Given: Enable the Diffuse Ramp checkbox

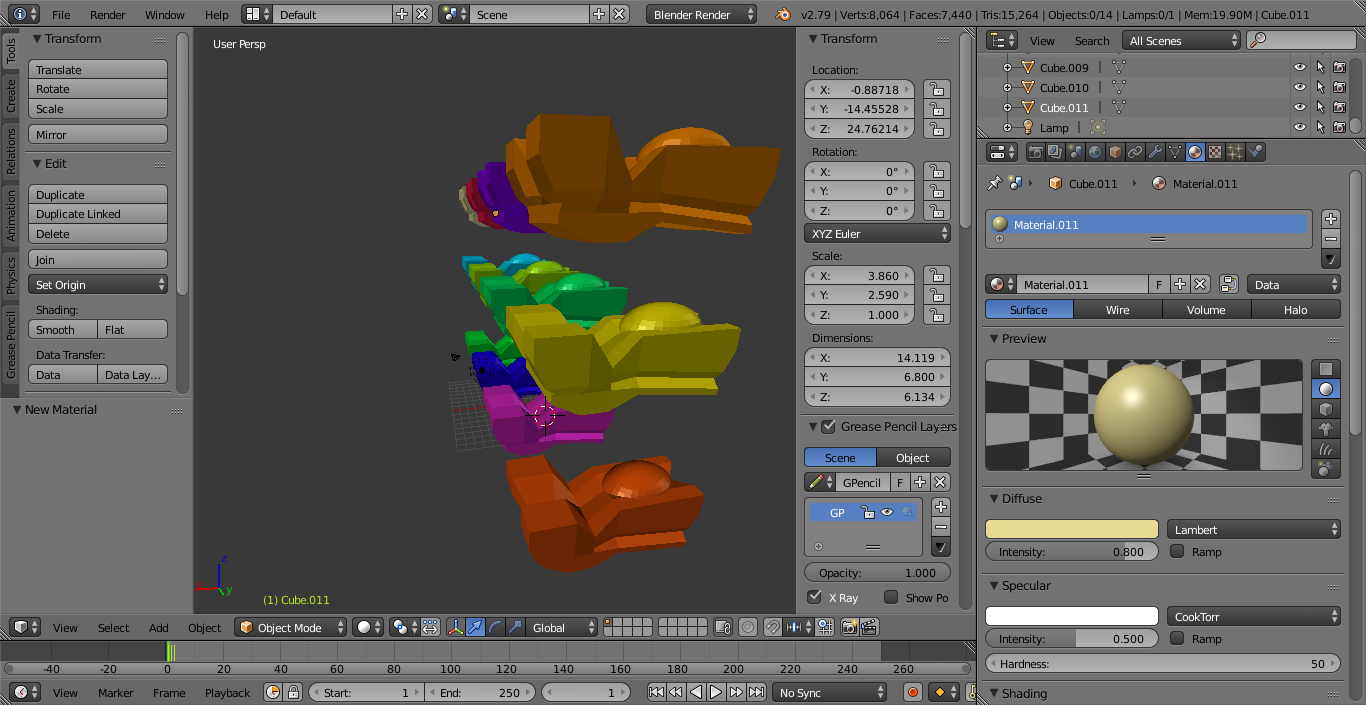Looking at the screenshot, I should click(1177, 552).
